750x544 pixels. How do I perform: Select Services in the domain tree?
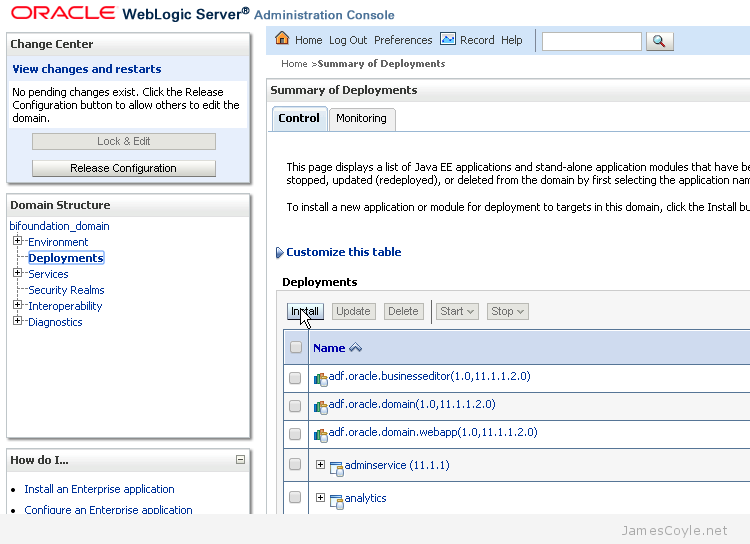click(x=48, y=274)
